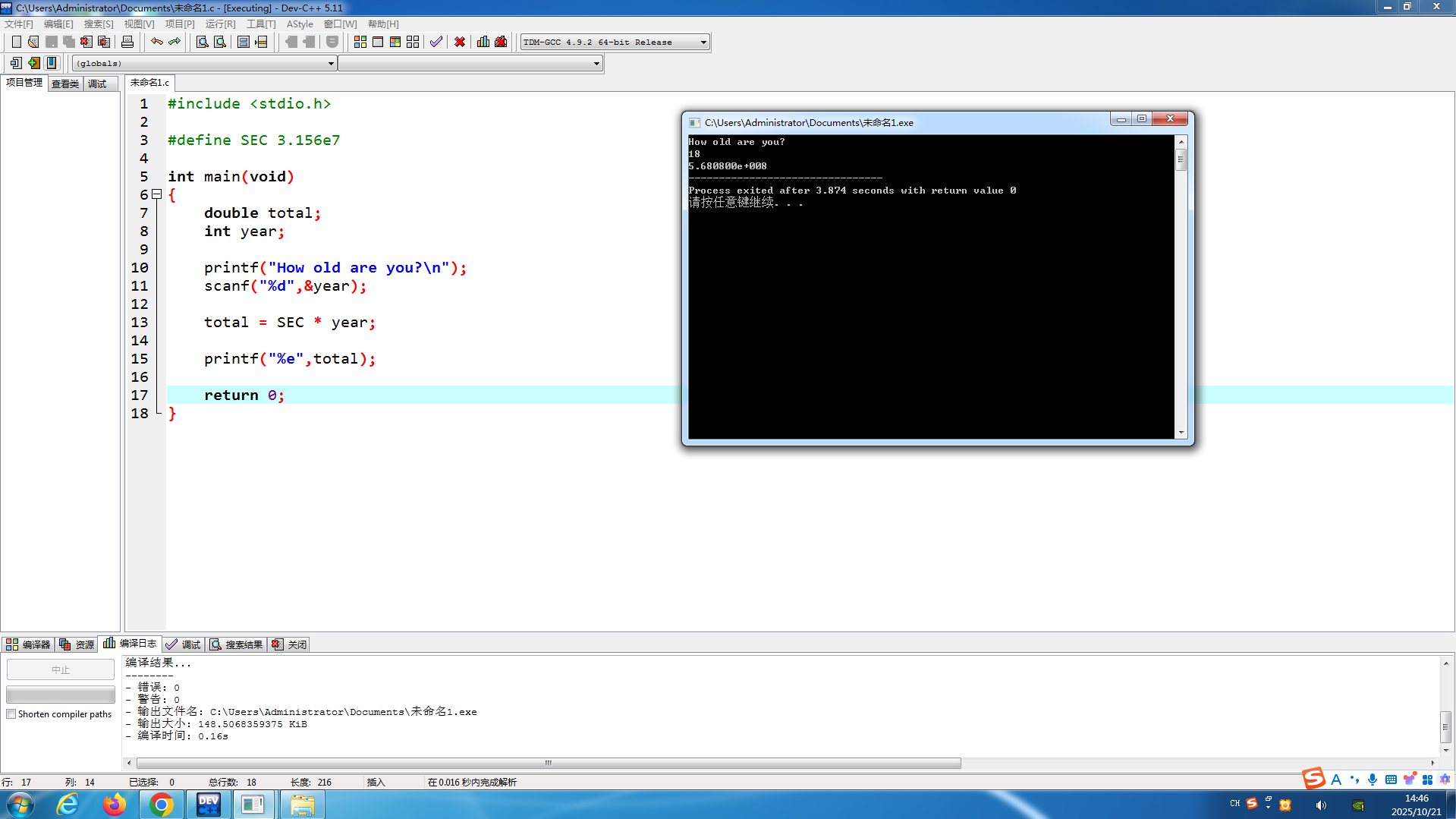Open file explorer from the taskbar
Screen dimensions: 1456x819
click(302, 805)
